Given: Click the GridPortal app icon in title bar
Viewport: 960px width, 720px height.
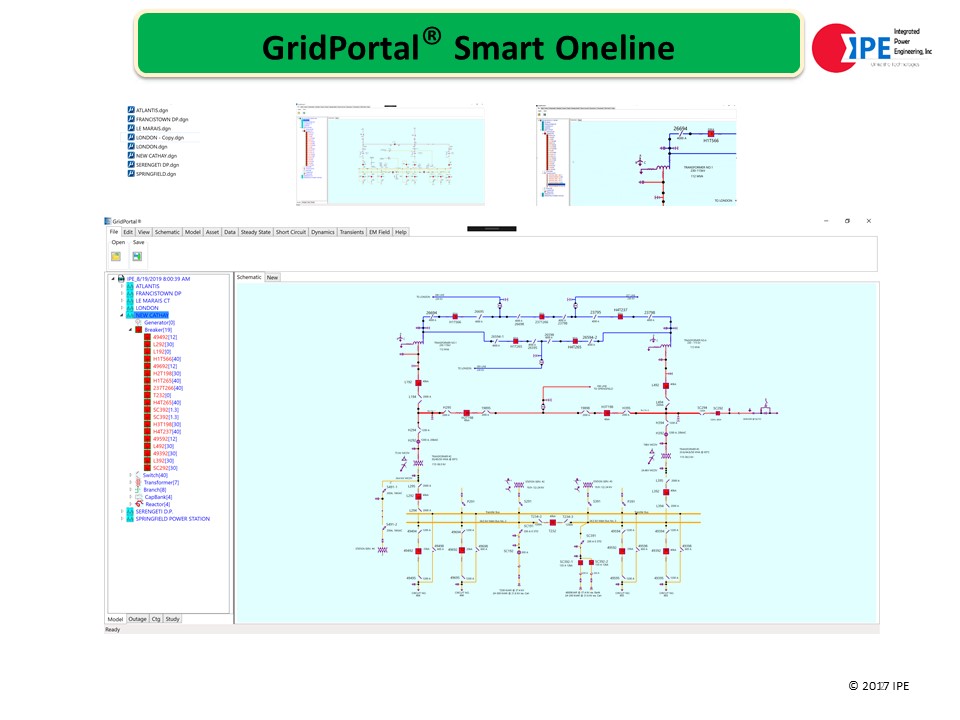Looking at the screenshot, I should coord(108,221).
